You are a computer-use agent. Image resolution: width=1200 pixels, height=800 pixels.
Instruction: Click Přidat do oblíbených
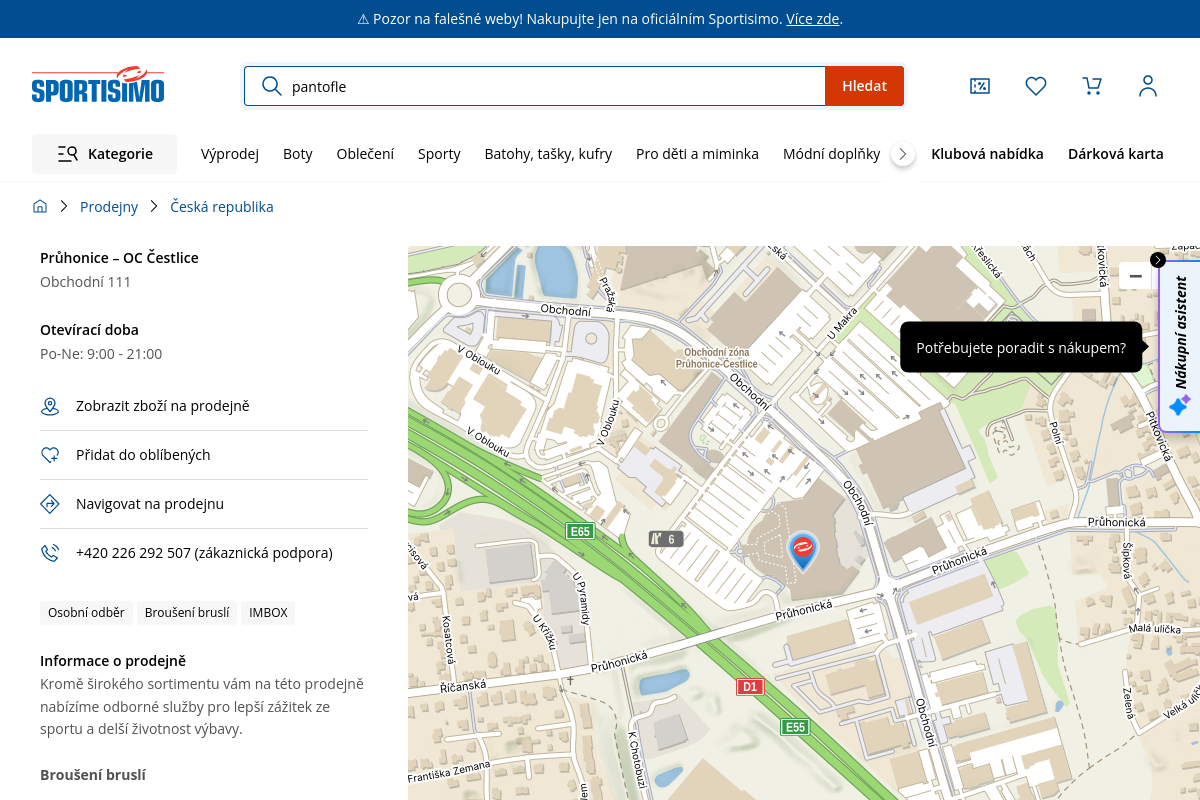(143, 455)
